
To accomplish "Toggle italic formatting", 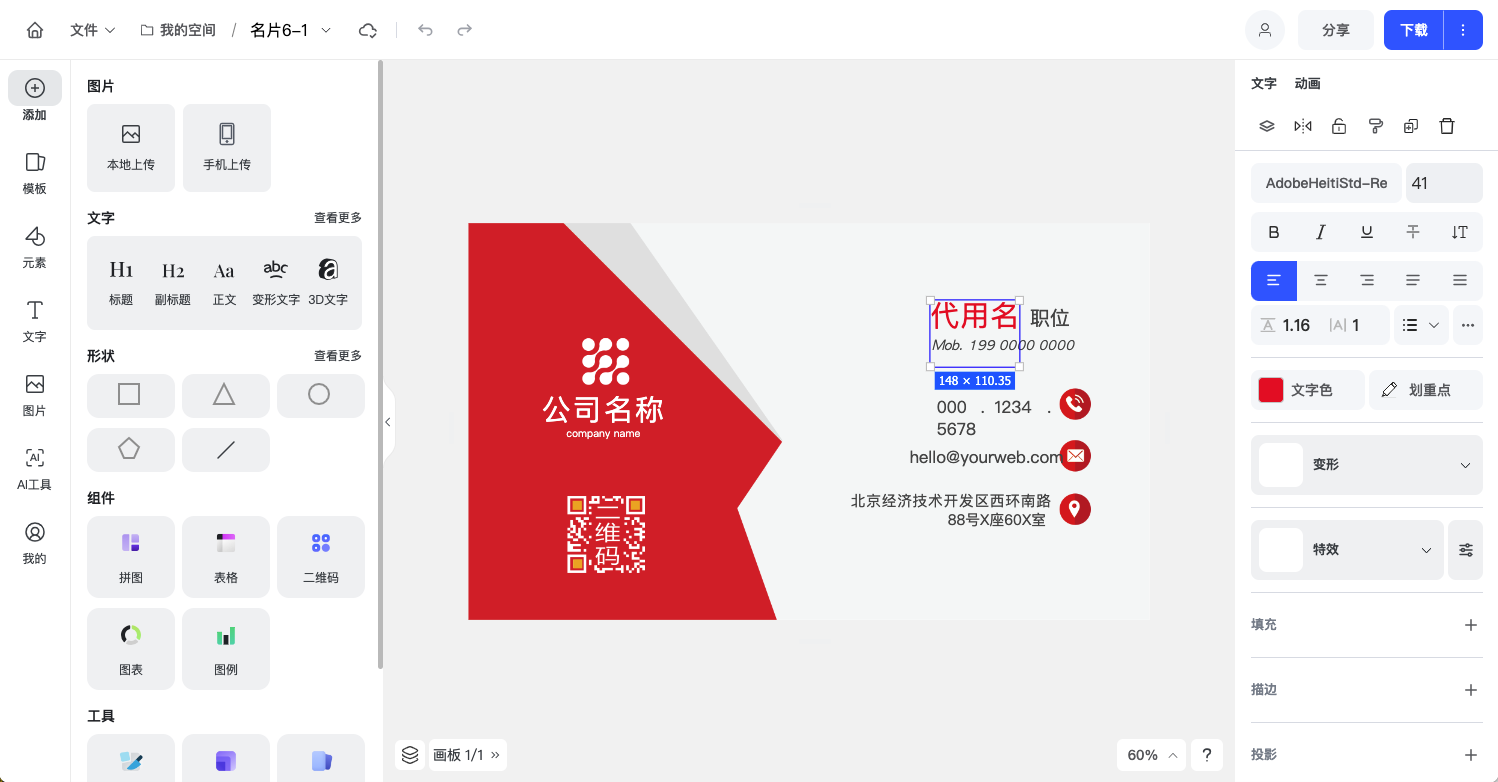I will point(1320,232).
